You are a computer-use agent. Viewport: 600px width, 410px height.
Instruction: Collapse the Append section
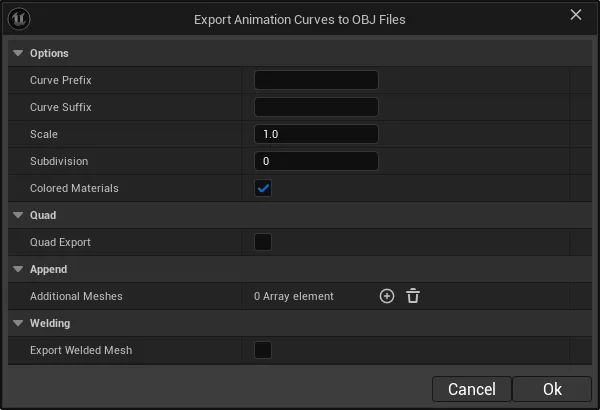tap(18, 269)
